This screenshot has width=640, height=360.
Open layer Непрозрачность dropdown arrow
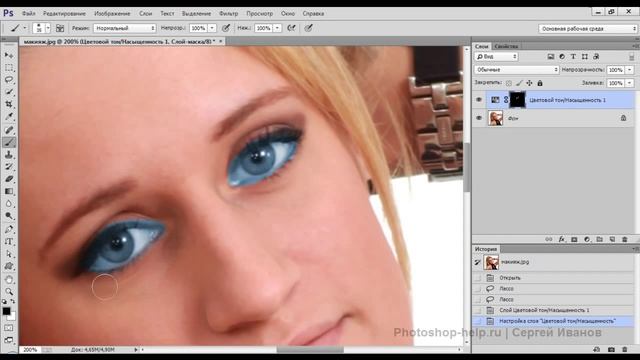click(x=629, y=70)
